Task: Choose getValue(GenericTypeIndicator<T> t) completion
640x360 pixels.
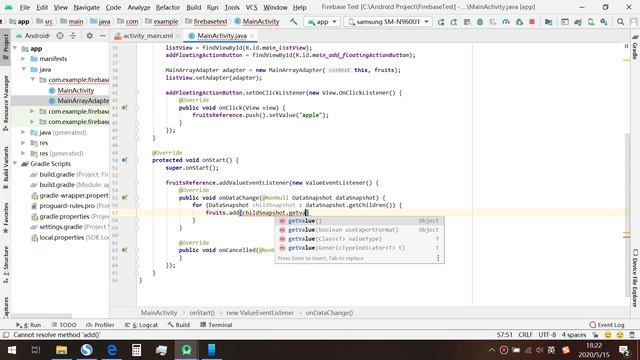Action: coord(359,248)
